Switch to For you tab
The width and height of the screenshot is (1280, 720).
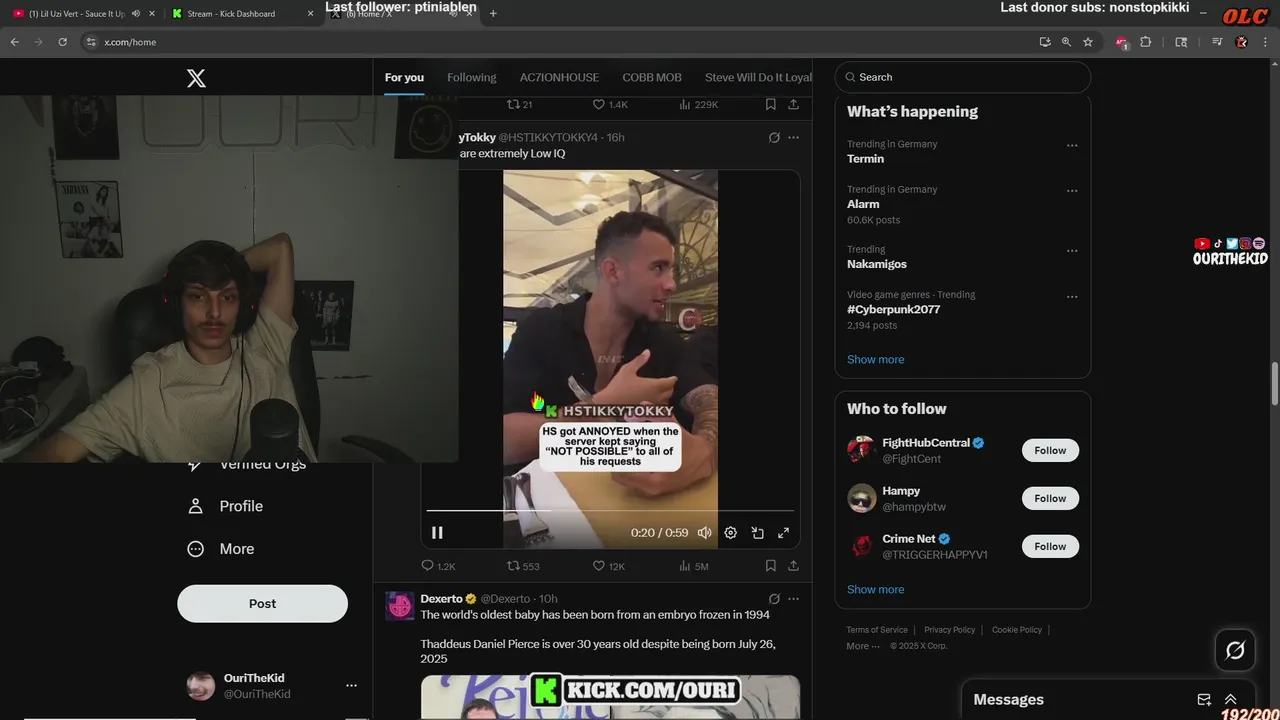404,77
